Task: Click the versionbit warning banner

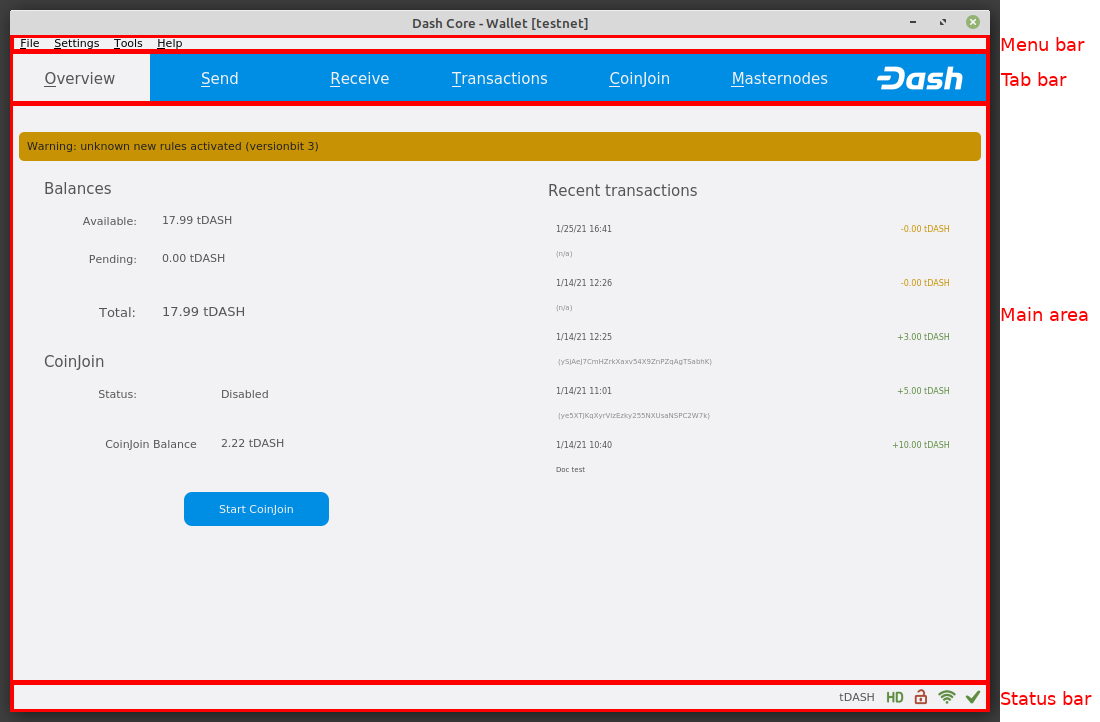Action: [x=499, y=146]
